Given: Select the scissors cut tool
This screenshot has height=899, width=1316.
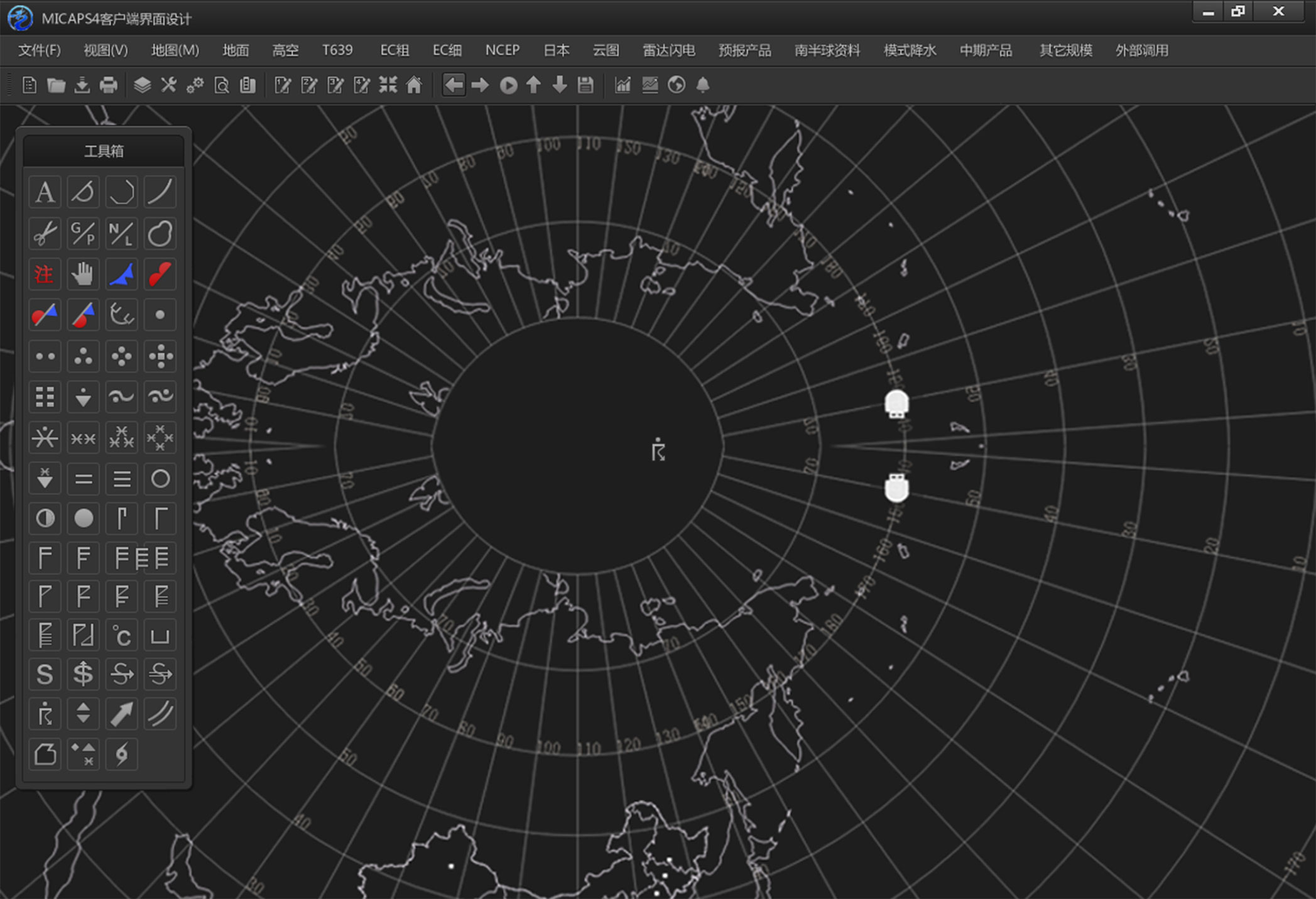Looking at the screenshot, I should [x=45, y=234].
